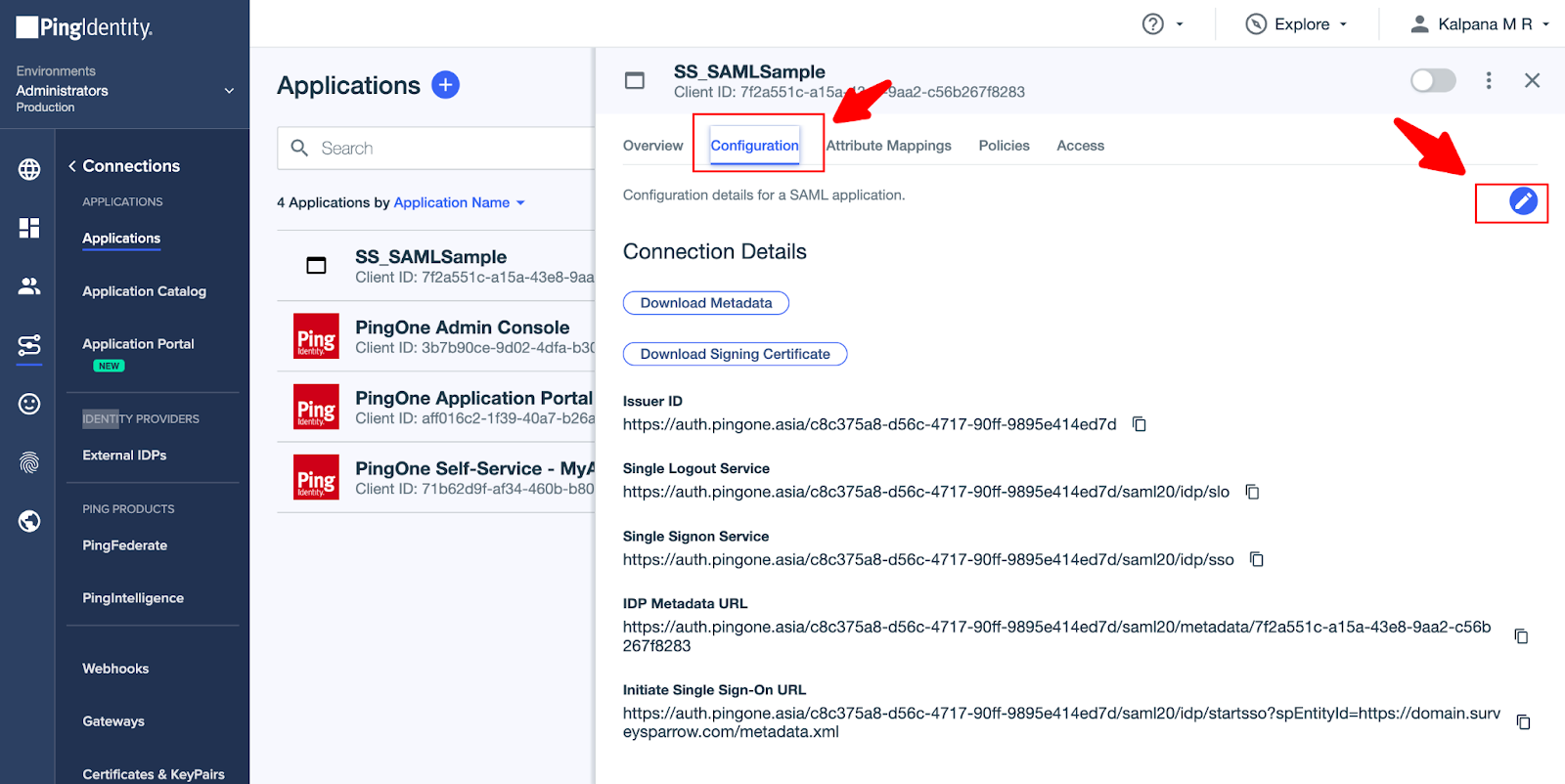Click the blue pencil edit icon

(1523, 201)
